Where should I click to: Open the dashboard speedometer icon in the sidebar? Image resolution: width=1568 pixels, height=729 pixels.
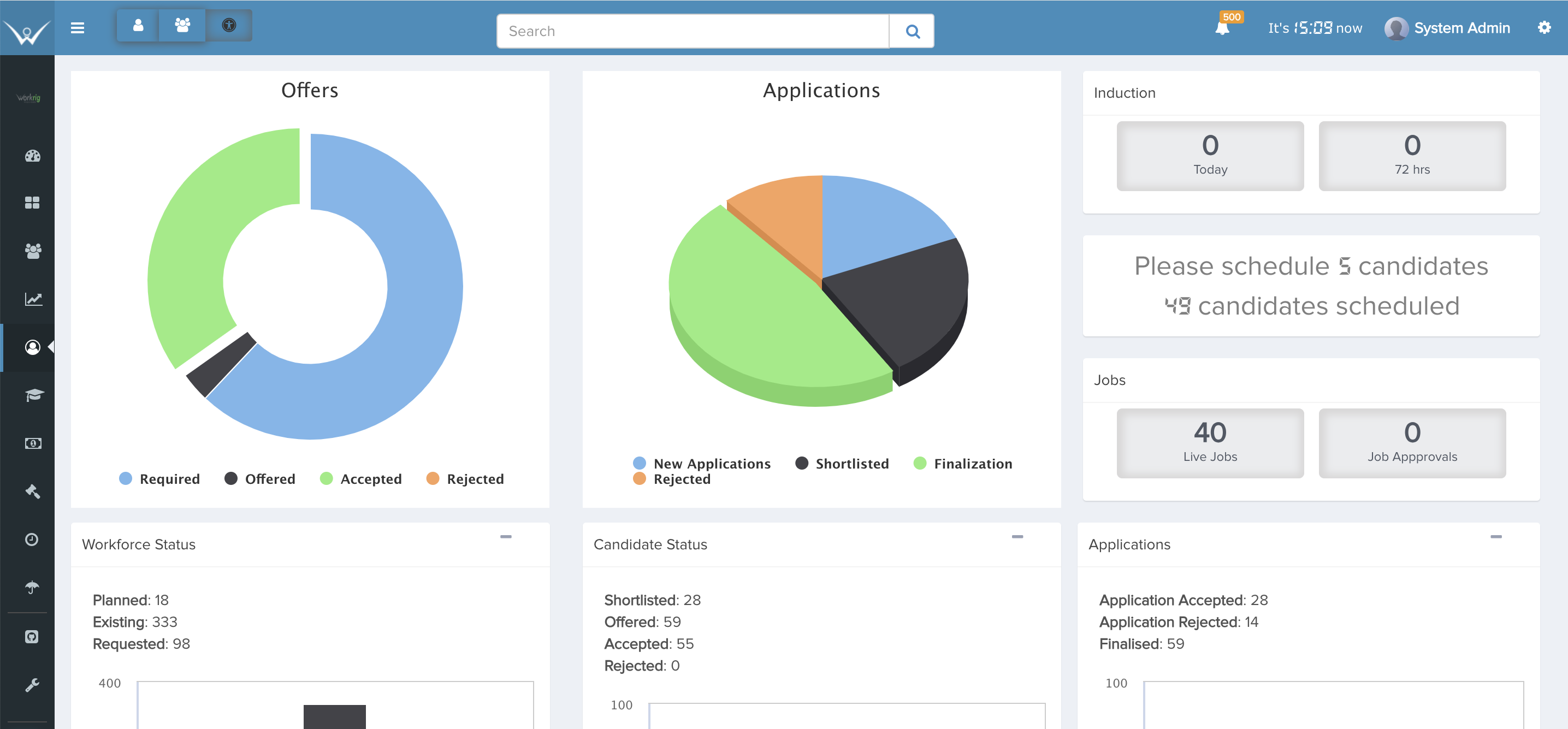tap(33, 156)
